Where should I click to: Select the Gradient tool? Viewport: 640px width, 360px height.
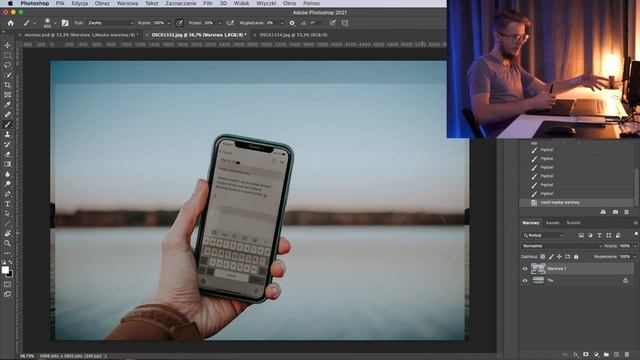pyautogui.click(x=7, y=164)
